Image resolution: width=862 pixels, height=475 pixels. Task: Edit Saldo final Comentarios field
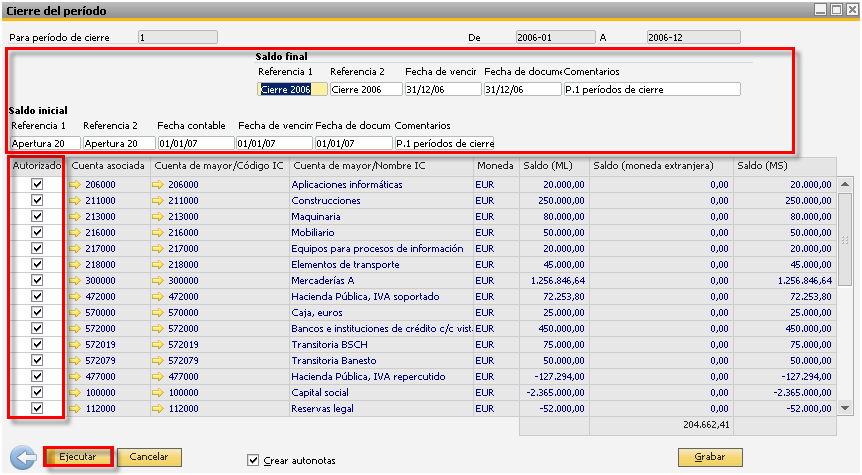pos(652,89)
